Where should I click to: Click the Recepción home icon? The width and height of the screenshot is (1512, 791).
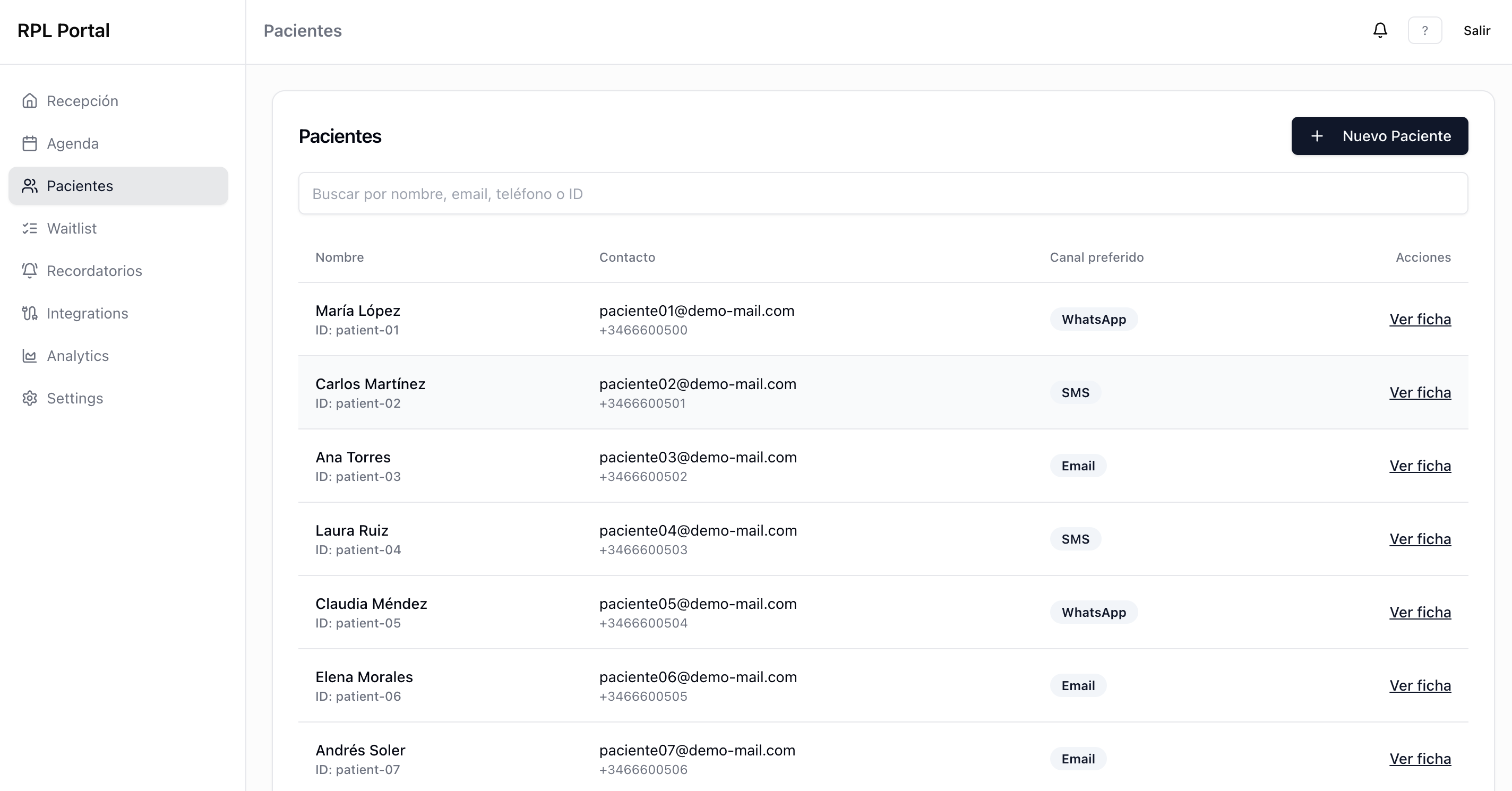coord(29,101)
